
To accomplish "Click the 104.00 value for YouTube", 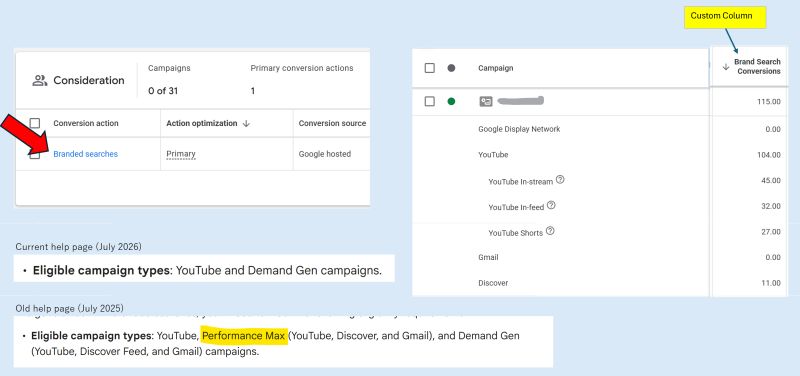I will click(x=769, y=155).
